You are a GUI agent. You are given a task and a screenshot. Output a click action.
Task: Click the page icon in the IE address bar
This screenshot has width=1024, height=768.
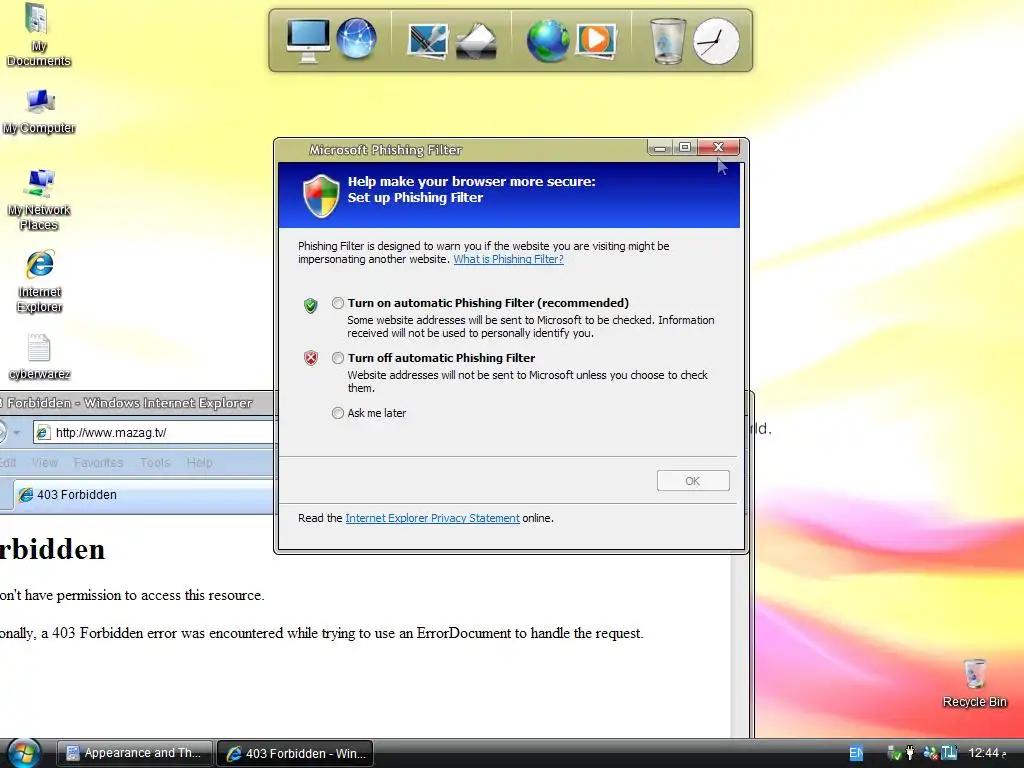(43, 432)
